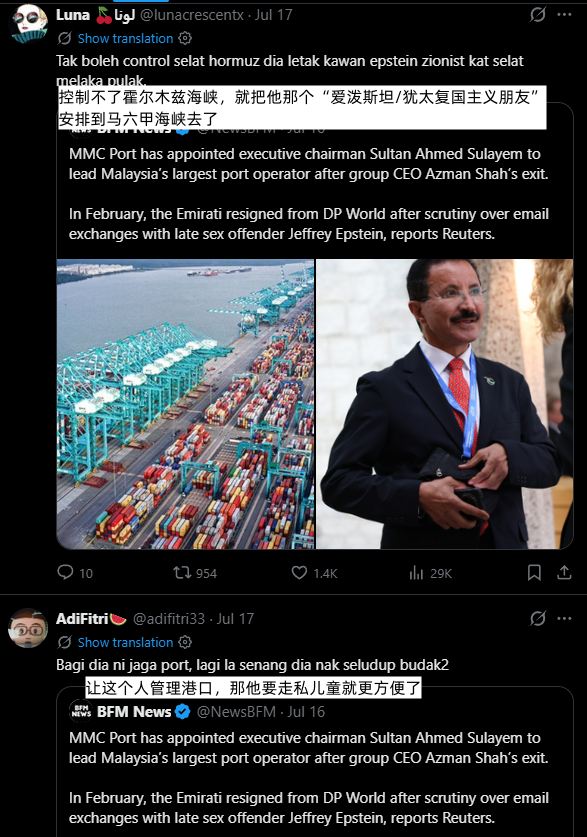Open more options menu on AdiFitri's post
The height and width of the screenshot is (837, 587).
565,619
